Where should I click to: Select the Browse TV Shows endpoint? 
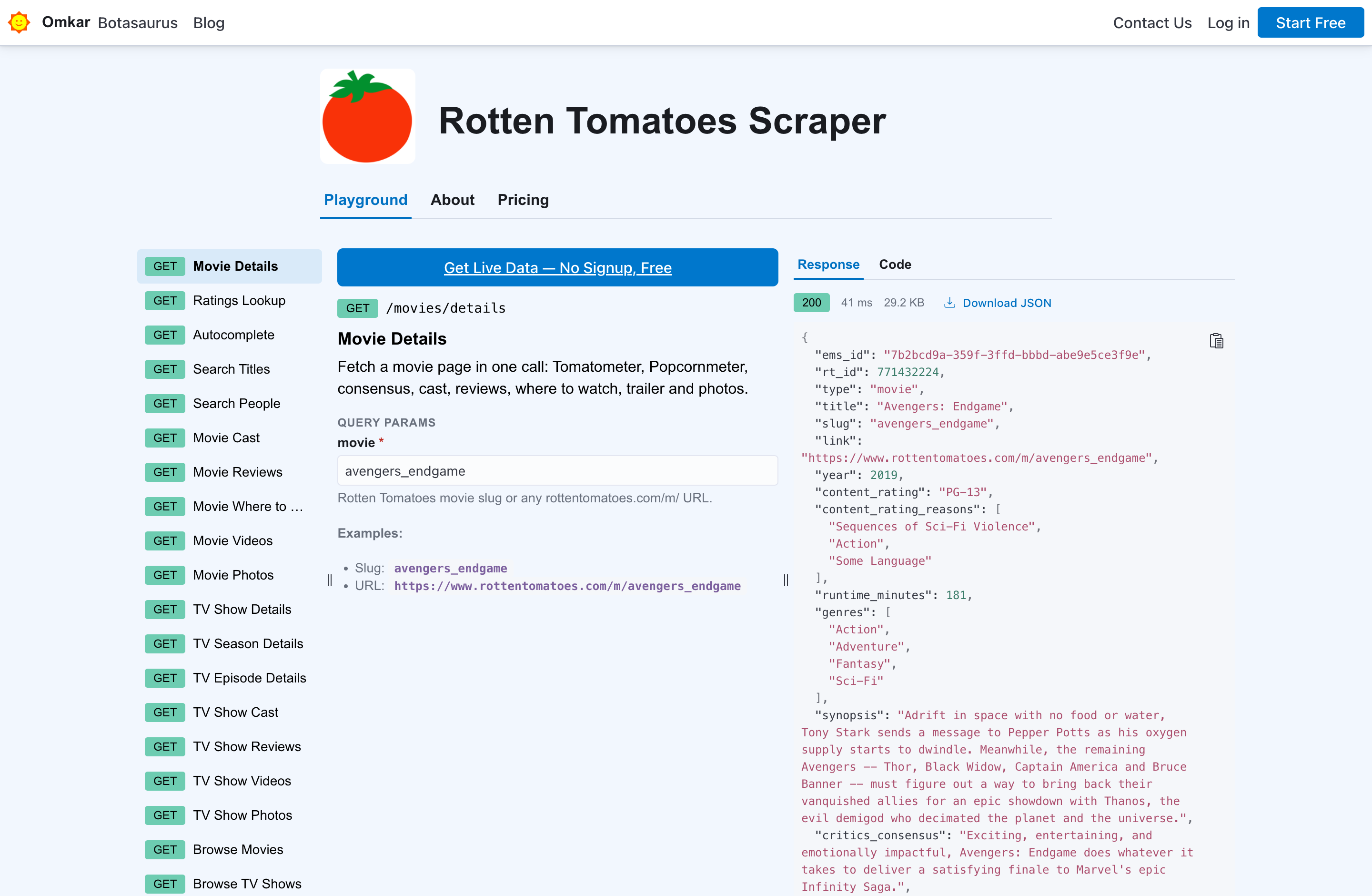(230, 884)
